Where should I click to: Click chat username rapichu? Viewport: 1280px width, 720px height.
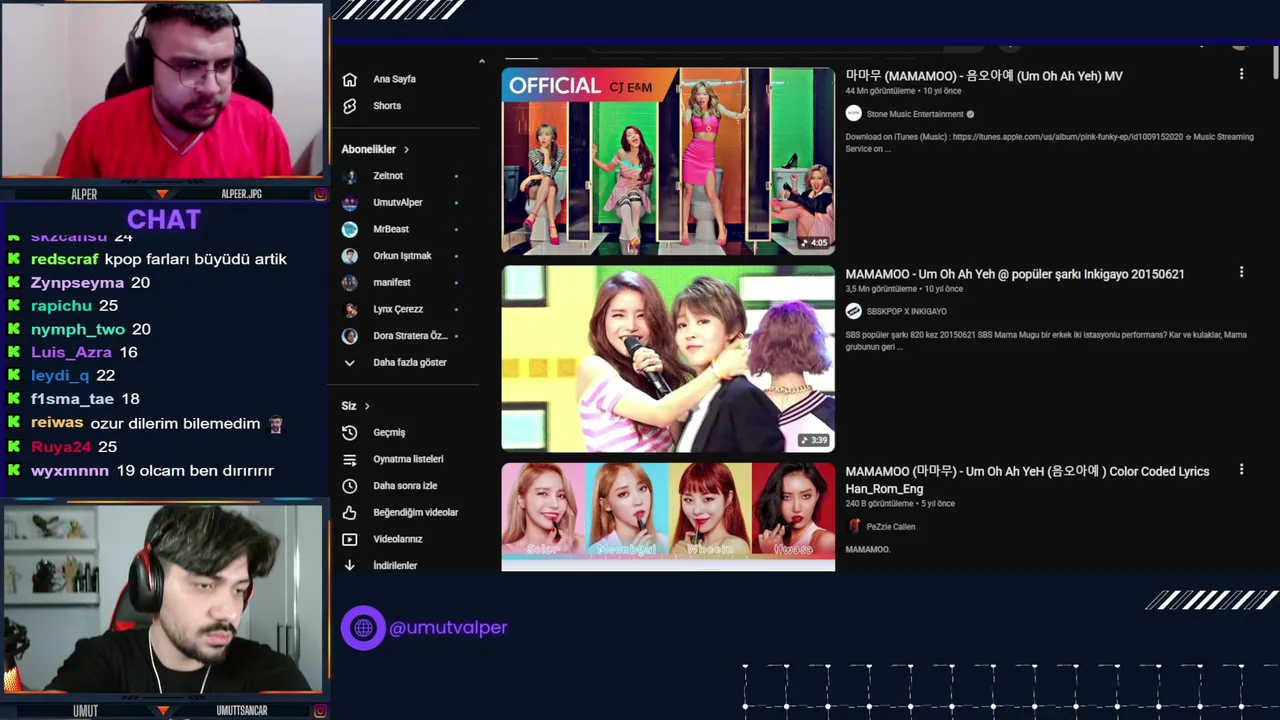point(61,306)
